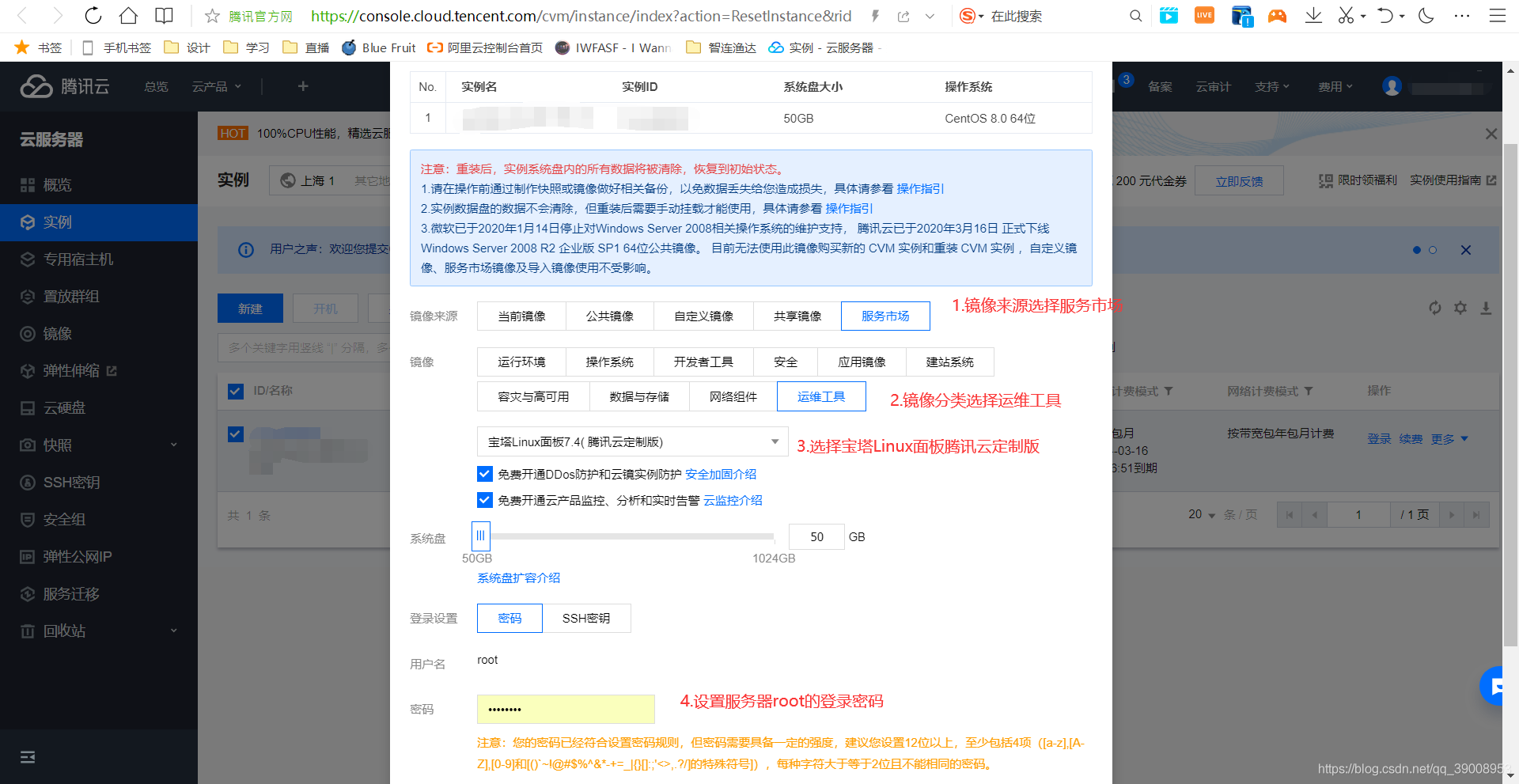Click the search magnifier icon
This screenshot has width=1519, height=784.
point(1135,16)
